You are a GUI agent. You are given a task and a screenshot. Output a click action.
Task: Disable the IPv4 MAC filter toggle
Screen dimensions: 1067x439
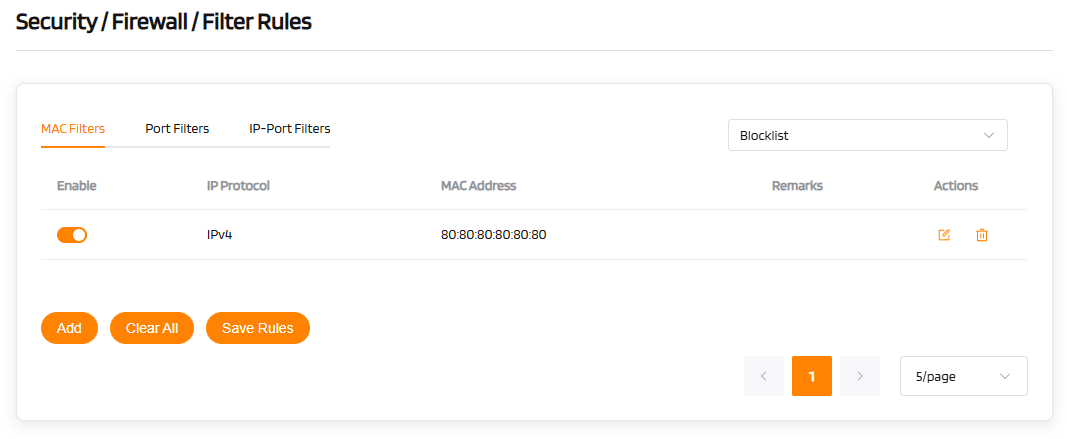tap(72, 235)
